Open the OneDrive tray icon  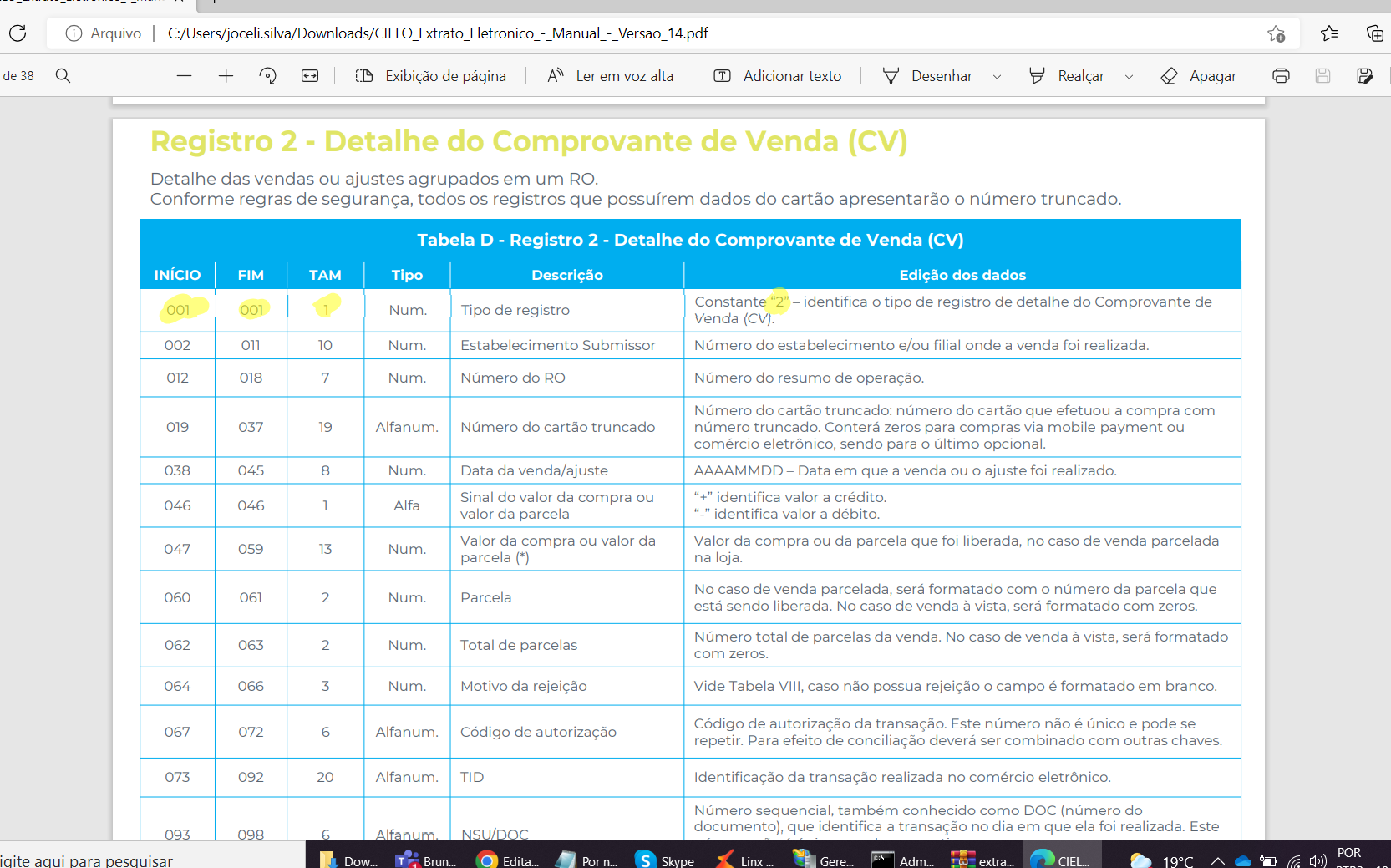[x=1243, y=861]
